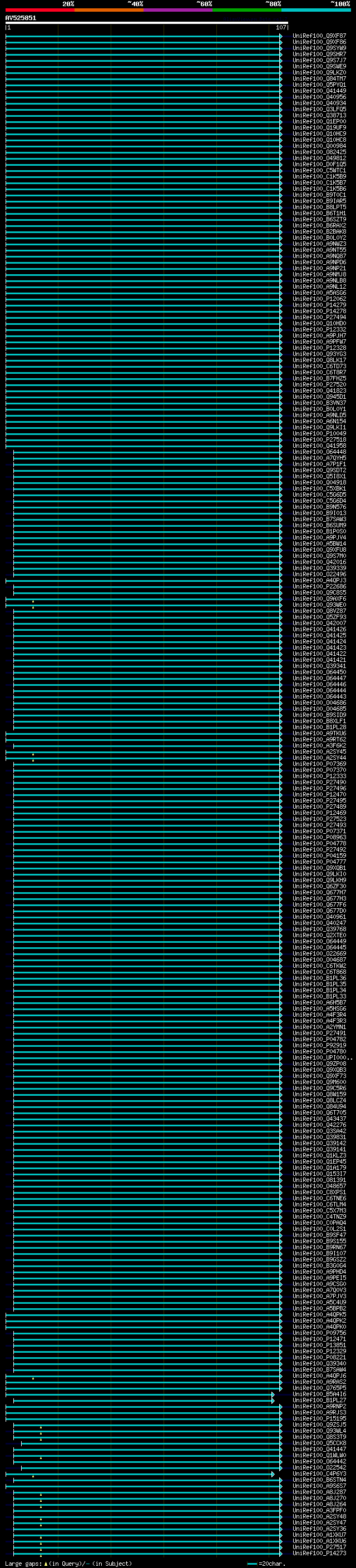Open hit UniRef100_Q9XF86
The width and height of the screenshot is (356, 1568).
point(319,42)
